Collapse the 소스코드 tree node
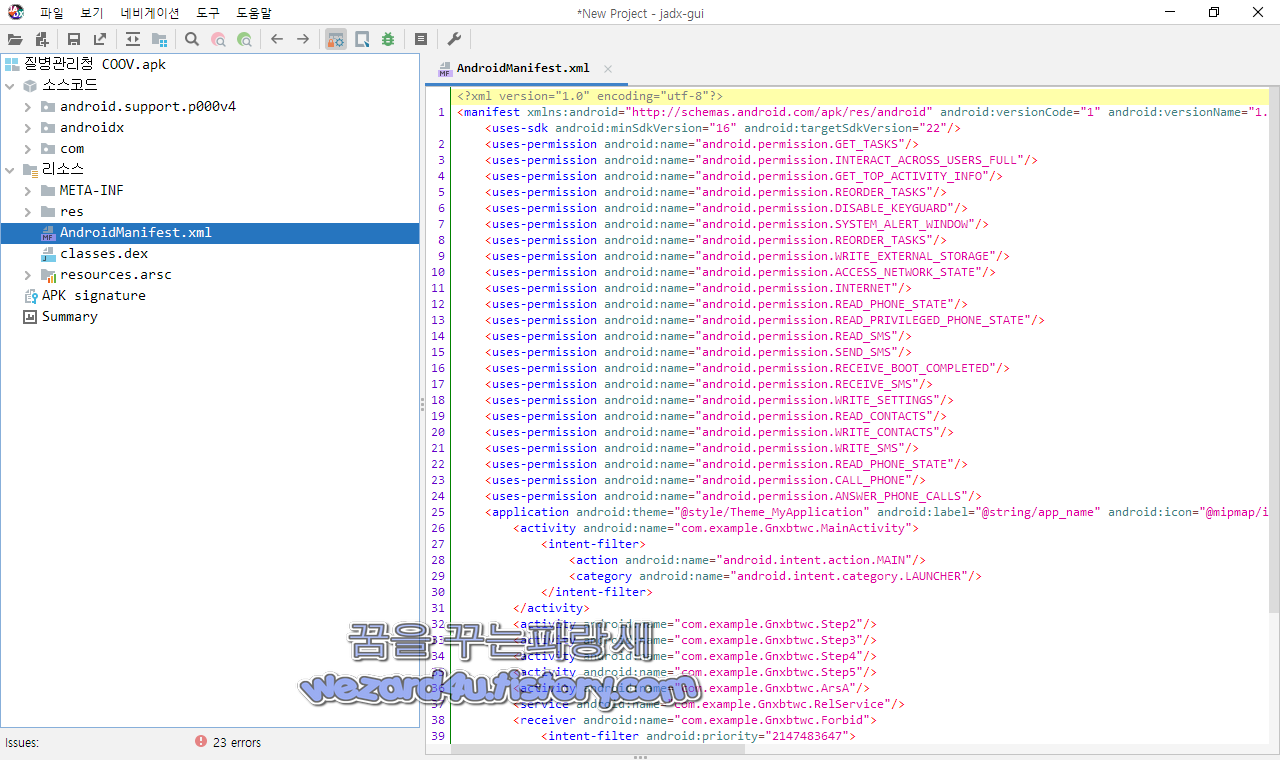Screen dimensions: 1280x760 pyautogui.click(x=10, y=85)
